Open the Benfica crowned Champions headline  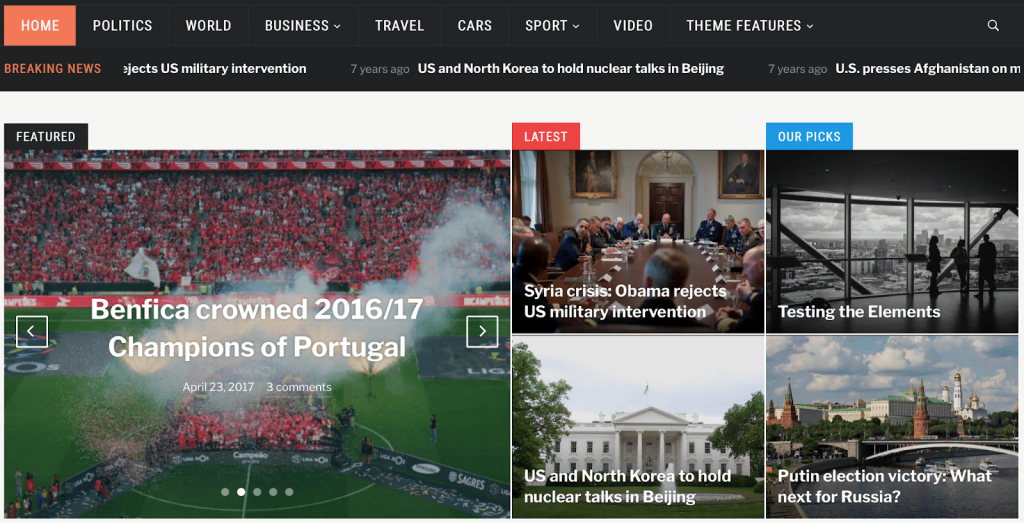[257, 328]
